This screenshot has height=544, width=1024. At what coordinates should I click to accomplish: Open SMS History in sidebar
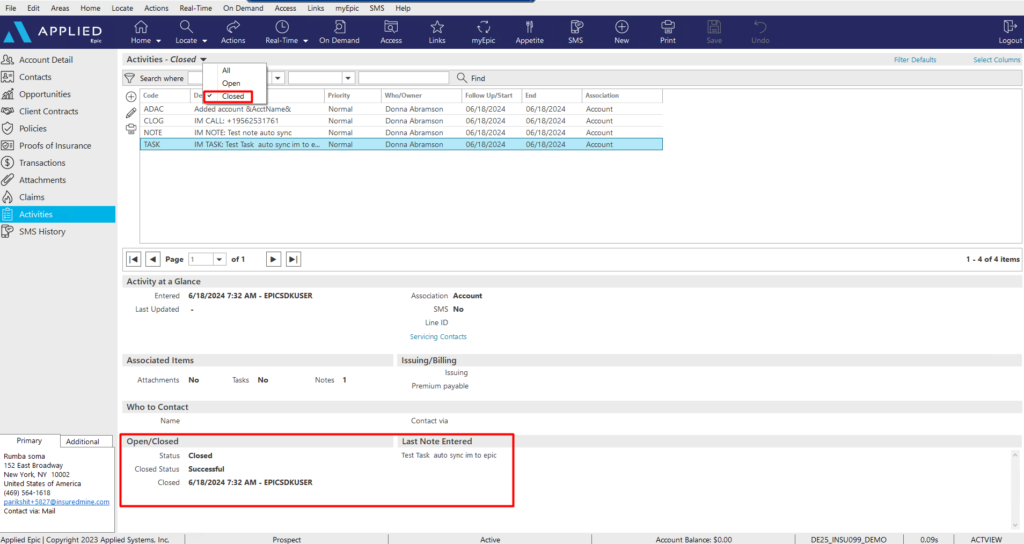click(42, 231)
